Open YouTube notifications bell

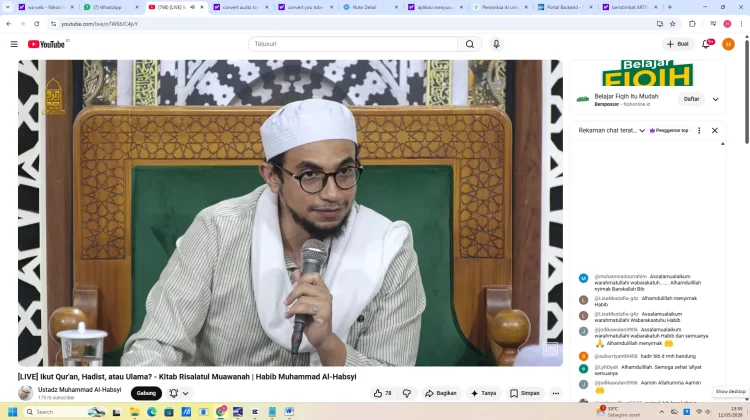click(706, 44)
